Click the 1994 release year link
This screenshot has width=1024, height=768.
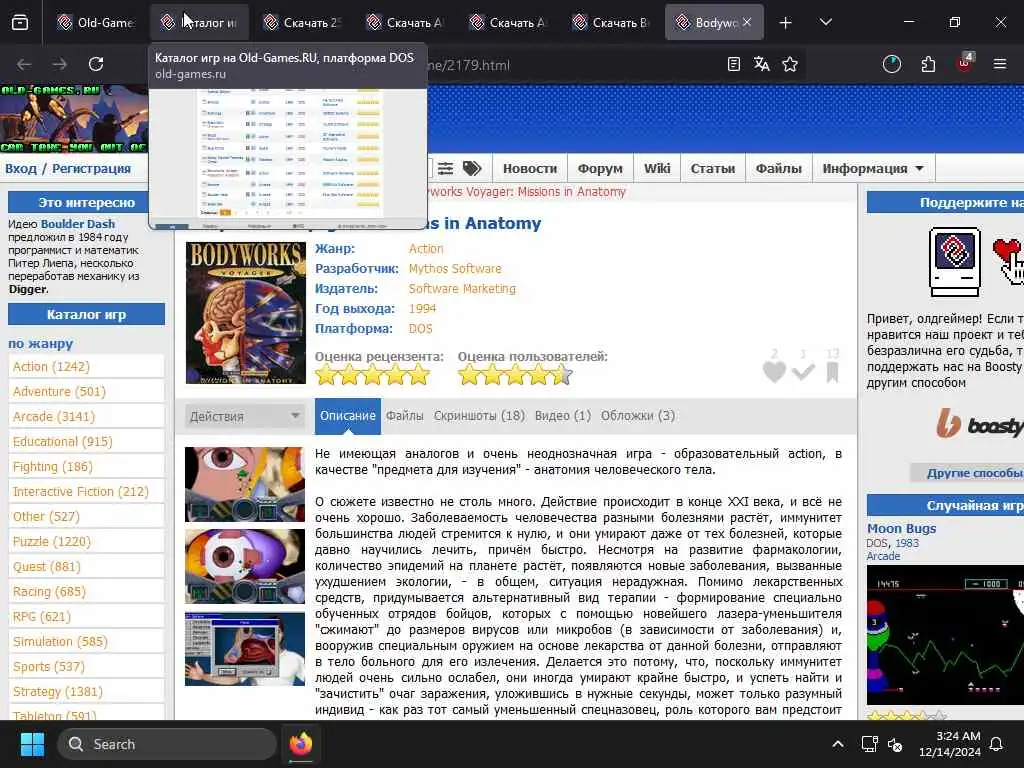(422, 308)
